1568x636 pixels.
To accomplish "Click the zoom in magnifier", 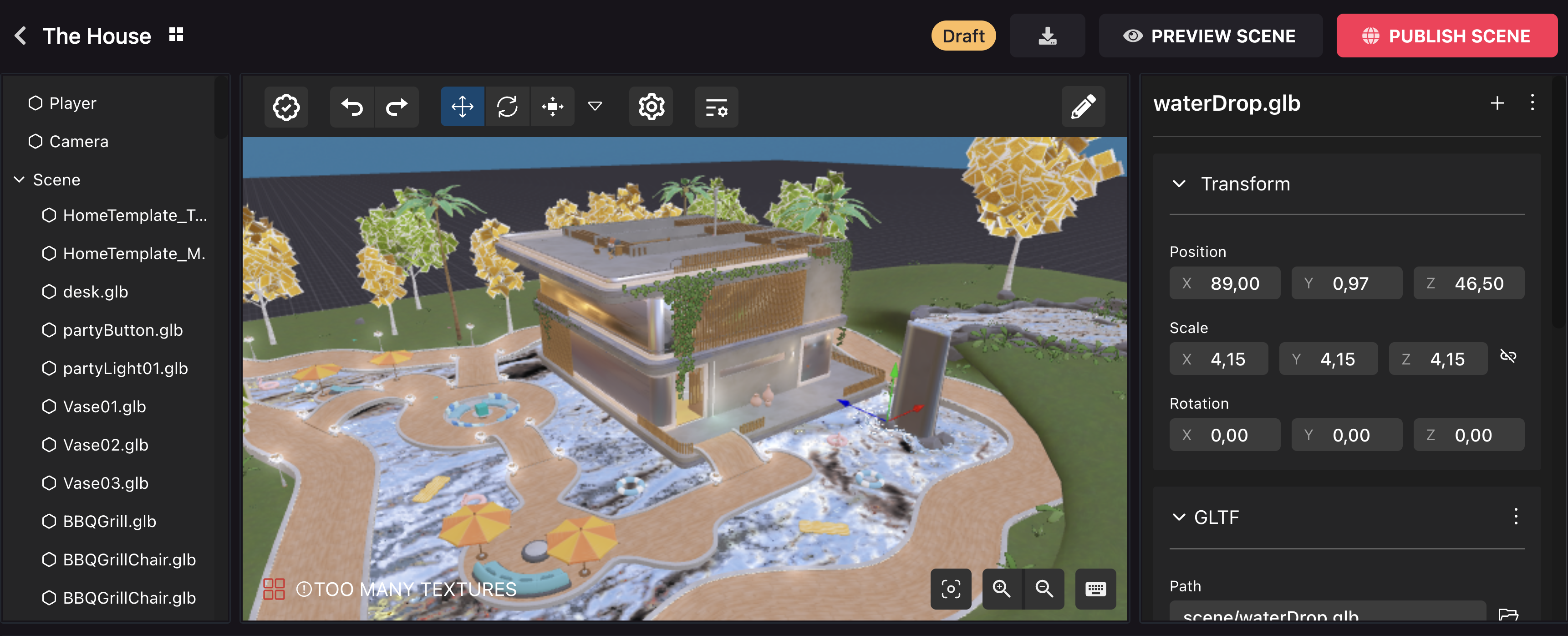I will click(x=1001, y=589).
